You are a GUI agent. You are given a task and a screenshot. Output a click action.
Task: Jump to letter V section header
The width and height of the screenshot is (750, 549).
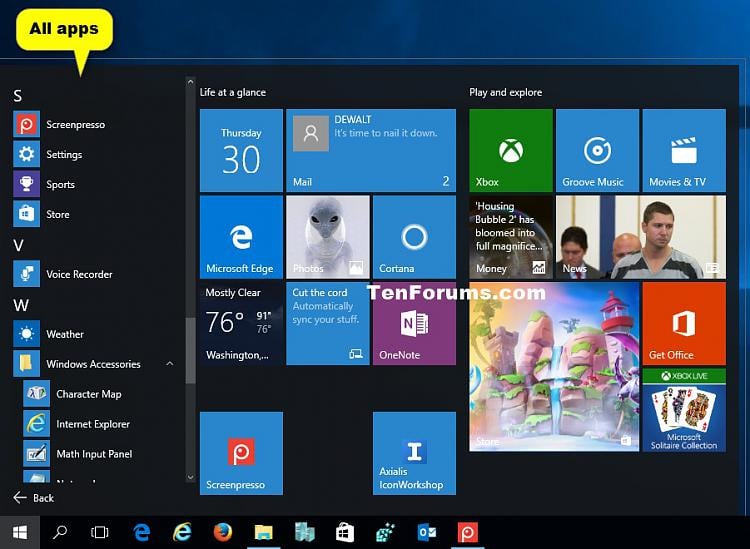click(x=18, y=245)
